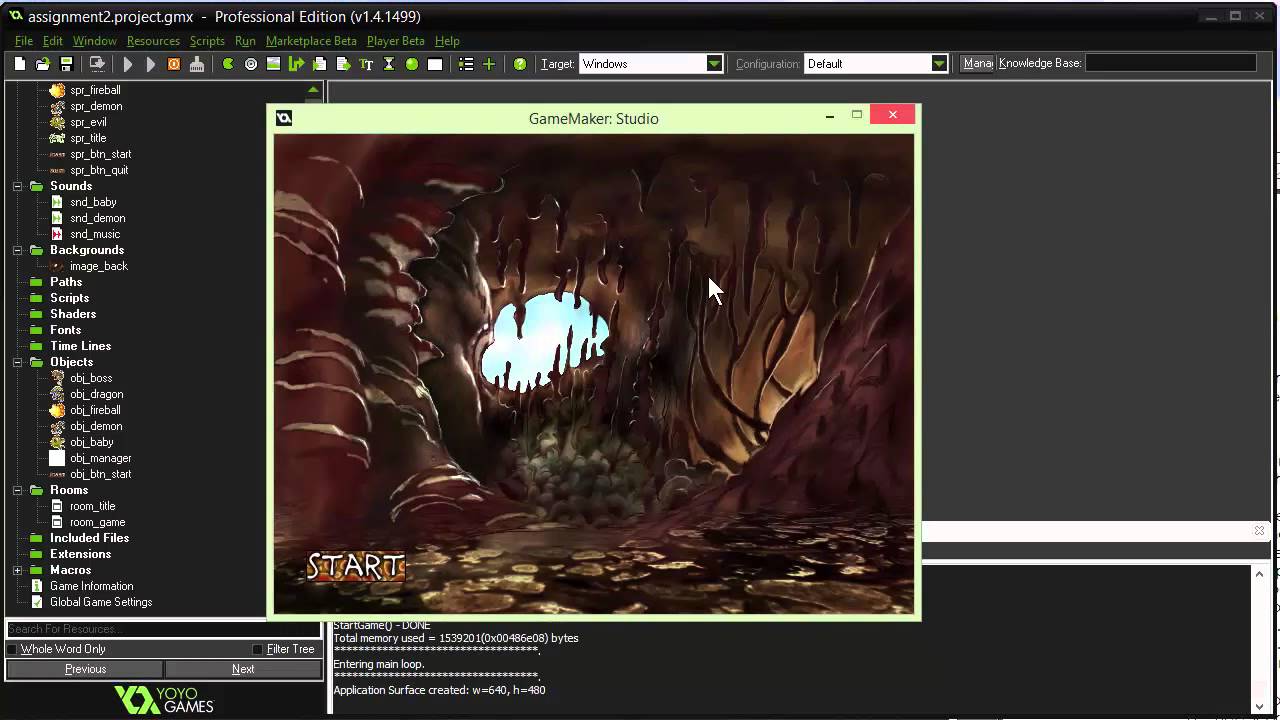This screenshot has width=1280, height=720.
Task: Create a background with the picture icon
Action: 273,64
